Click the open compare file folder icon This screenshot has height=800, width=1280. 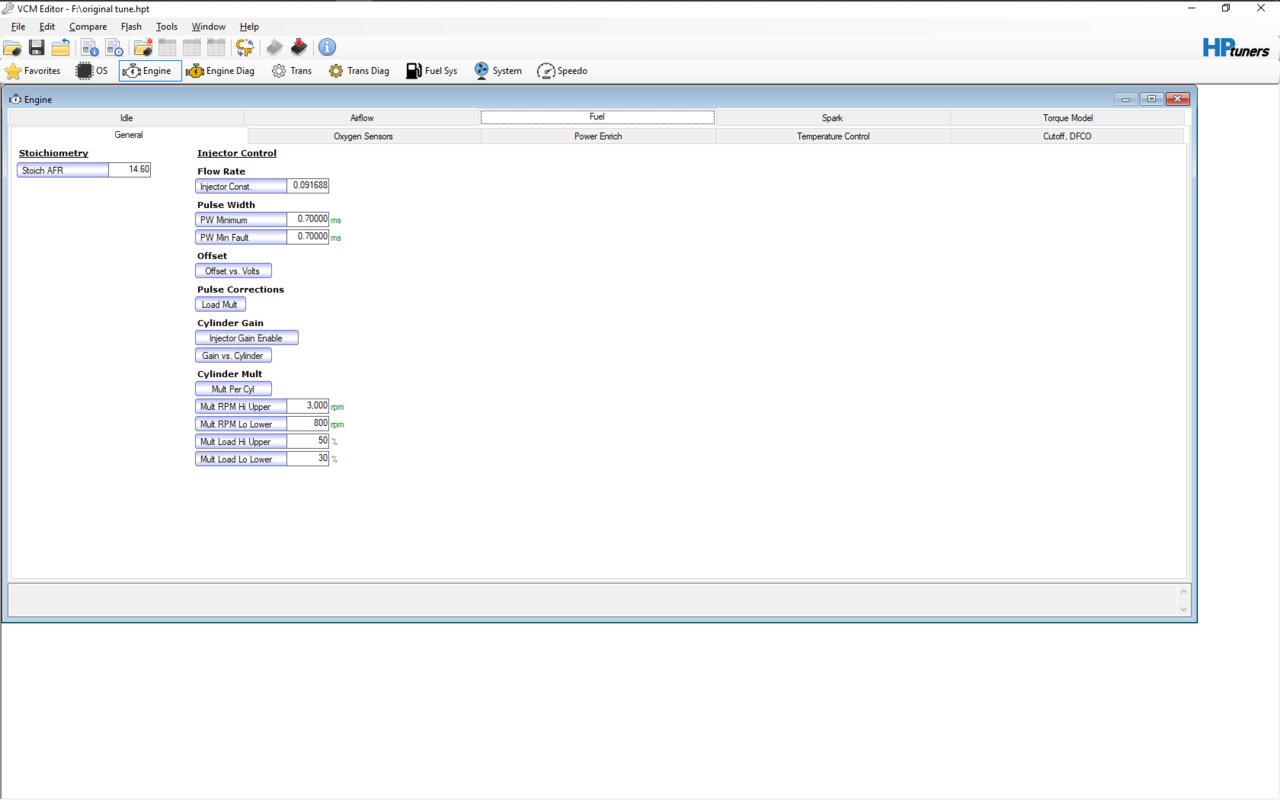143,47
